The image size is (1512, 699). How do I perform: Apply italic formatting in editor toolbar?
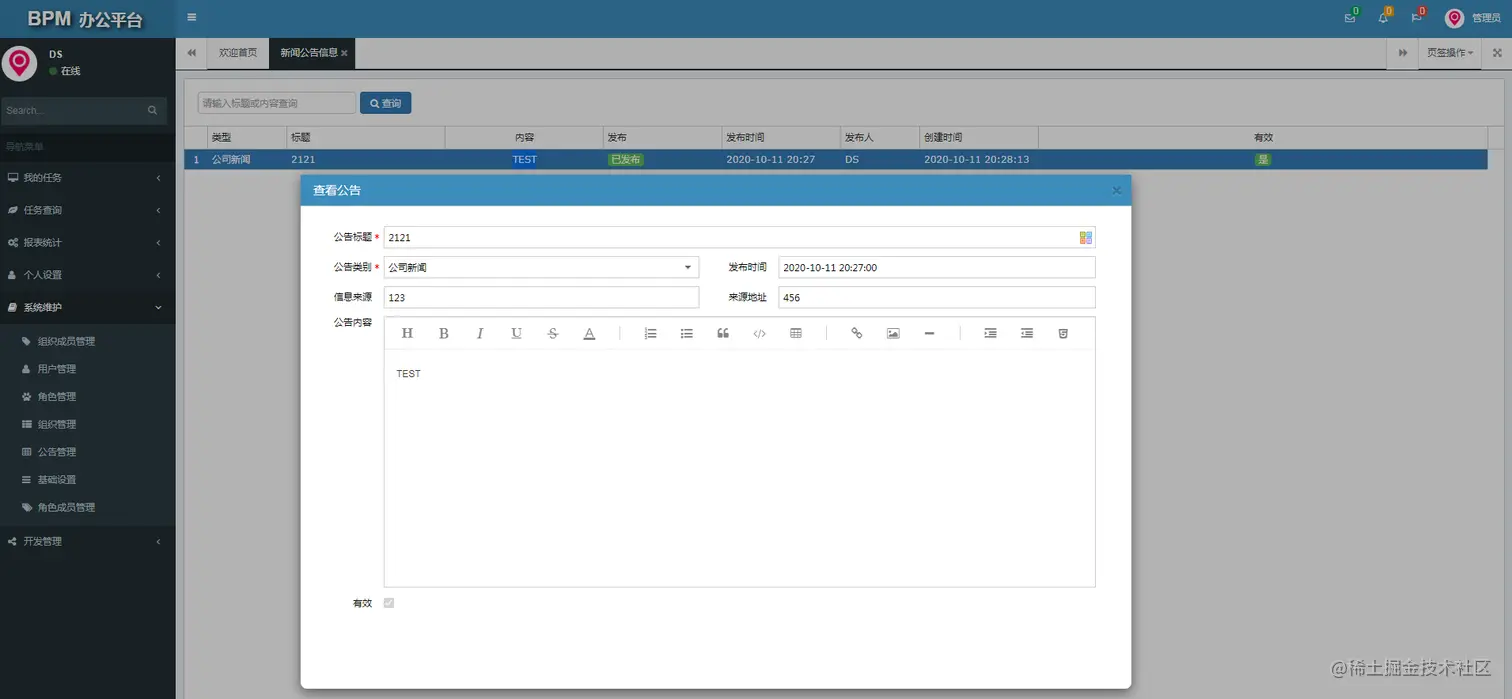click(480, 333)
